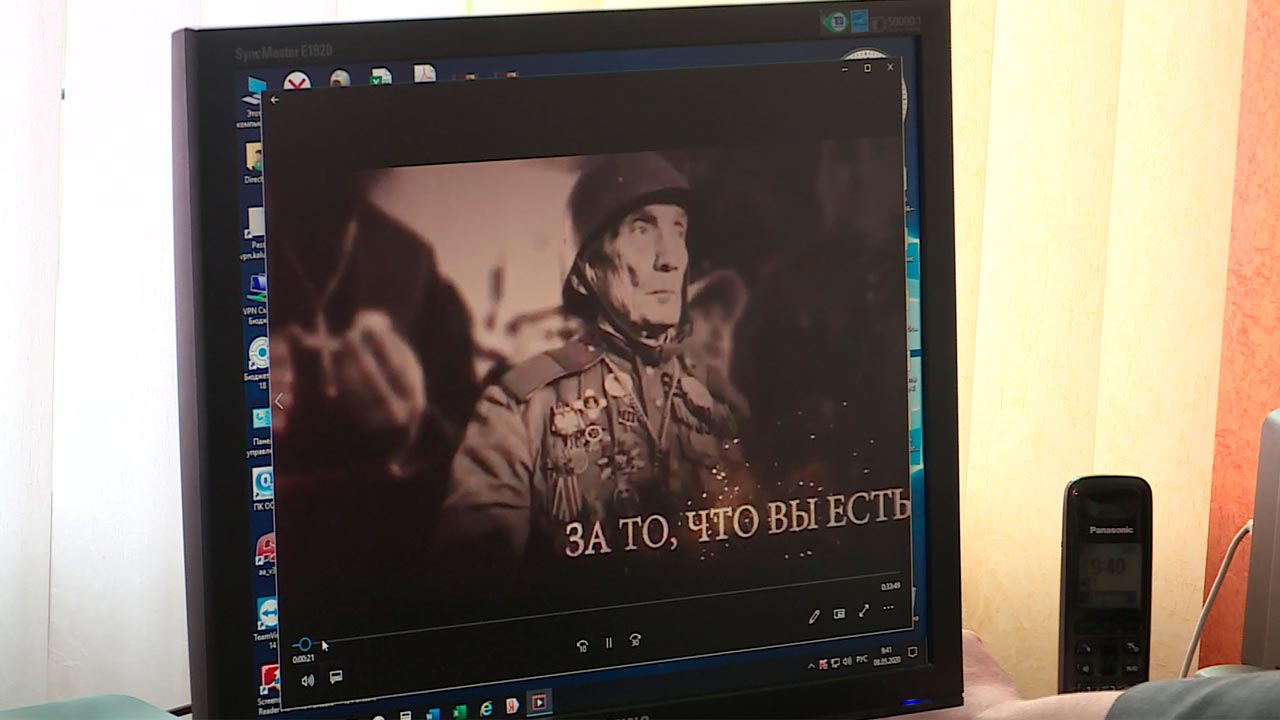Select the Бюджет desktop shortcut
1280x720 pixels.
pos(259,362)
